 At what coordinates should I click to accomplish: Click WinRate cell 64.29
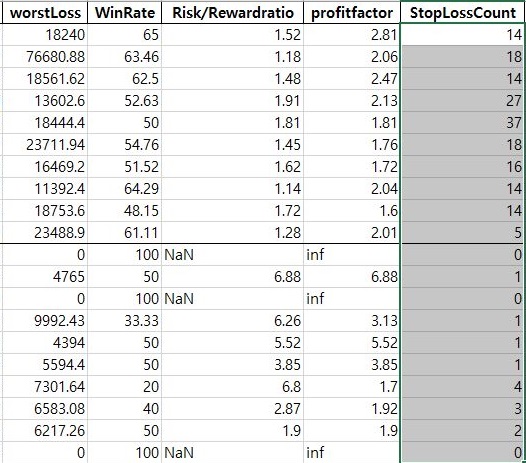click(x=124, y=189)
